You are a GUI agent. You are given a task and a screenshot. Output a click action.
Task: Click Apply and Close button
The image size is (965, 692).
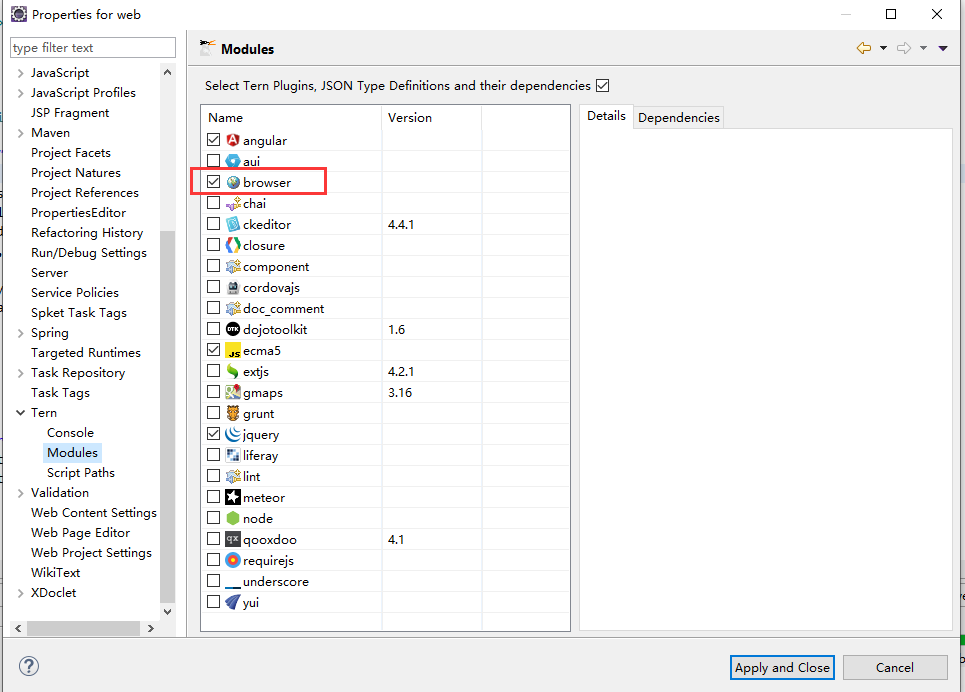(x=782, y=667)
